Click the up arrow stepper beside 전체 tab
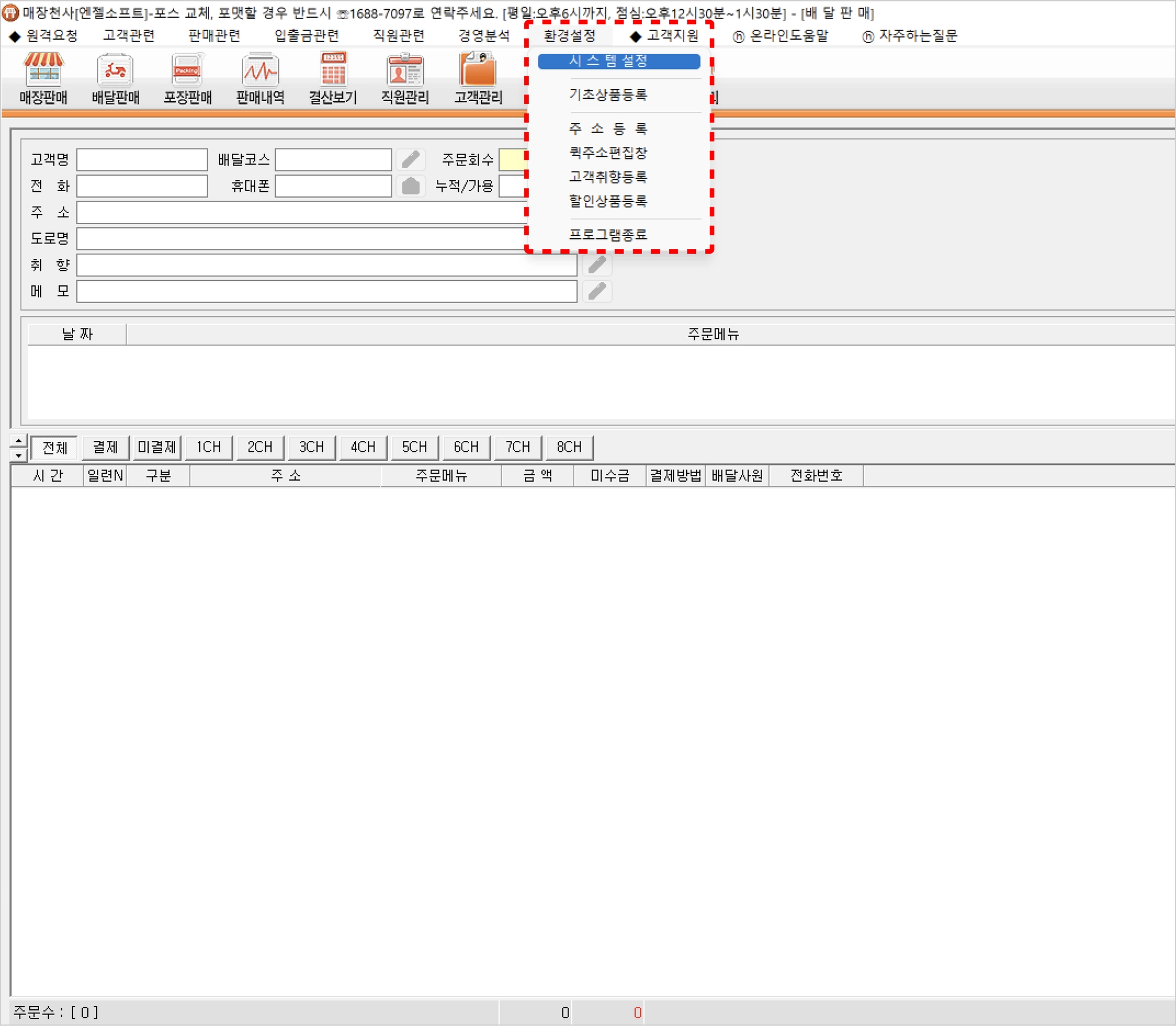 pos(19,441)
